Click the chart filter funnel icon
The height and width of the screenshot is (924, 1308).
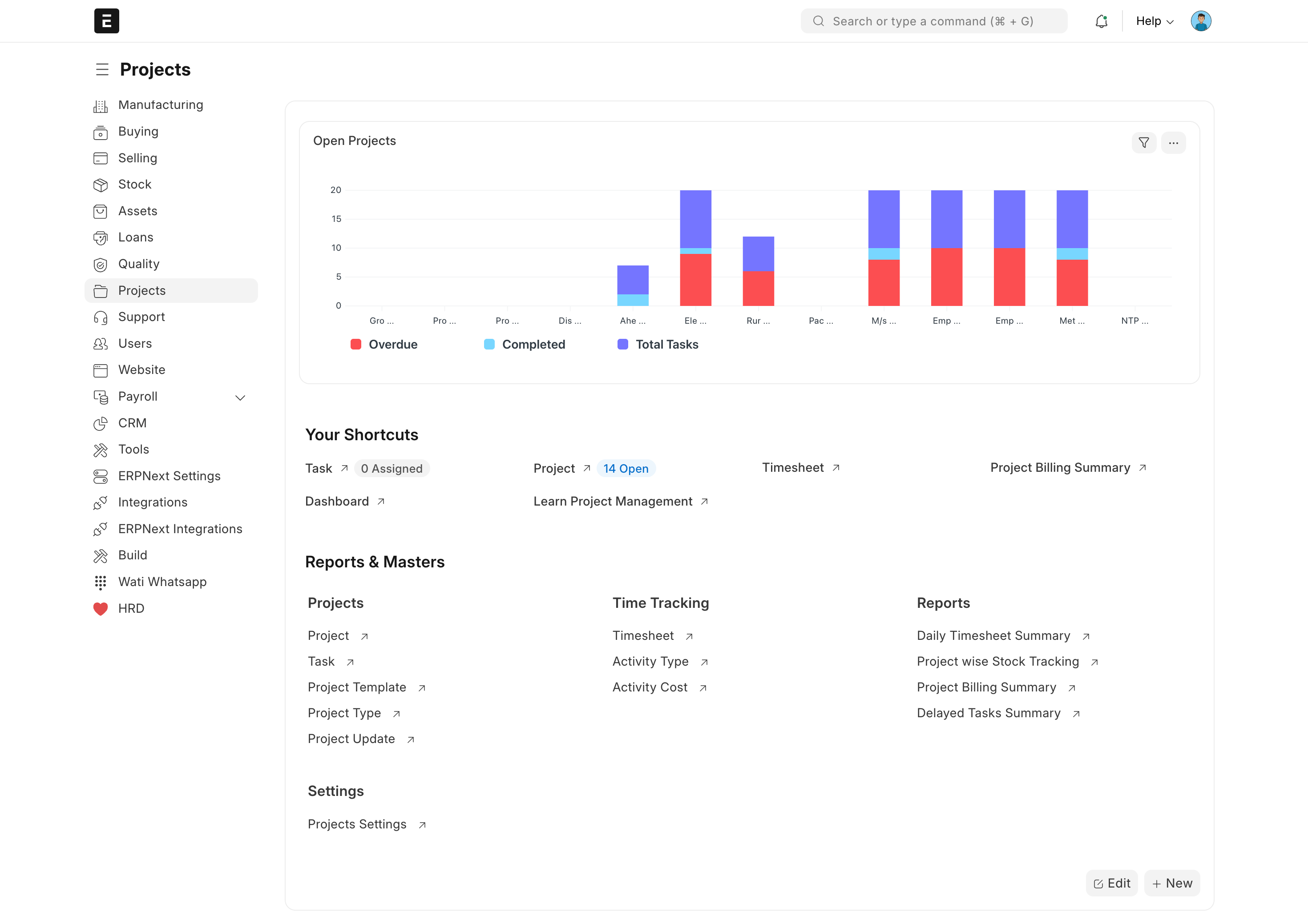[x=1143, y=142]
